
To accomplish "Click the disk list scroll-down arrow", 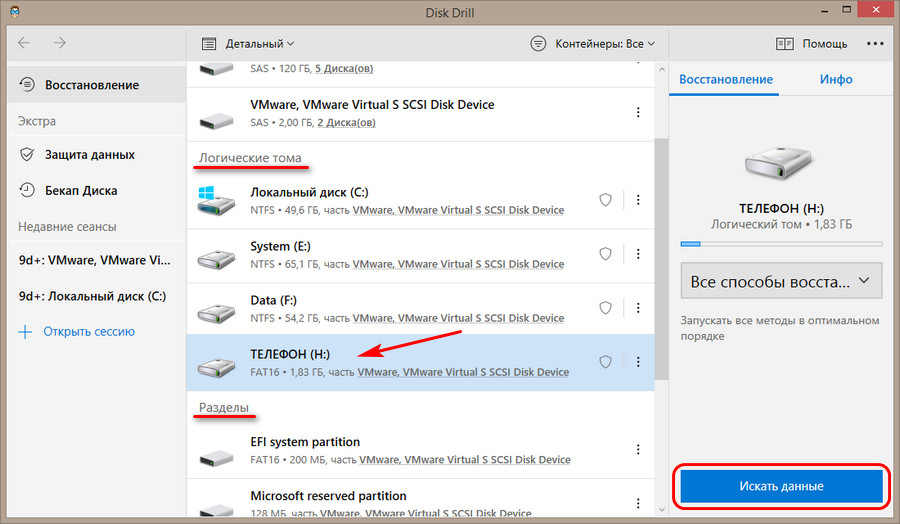I will tap(662, 509).
